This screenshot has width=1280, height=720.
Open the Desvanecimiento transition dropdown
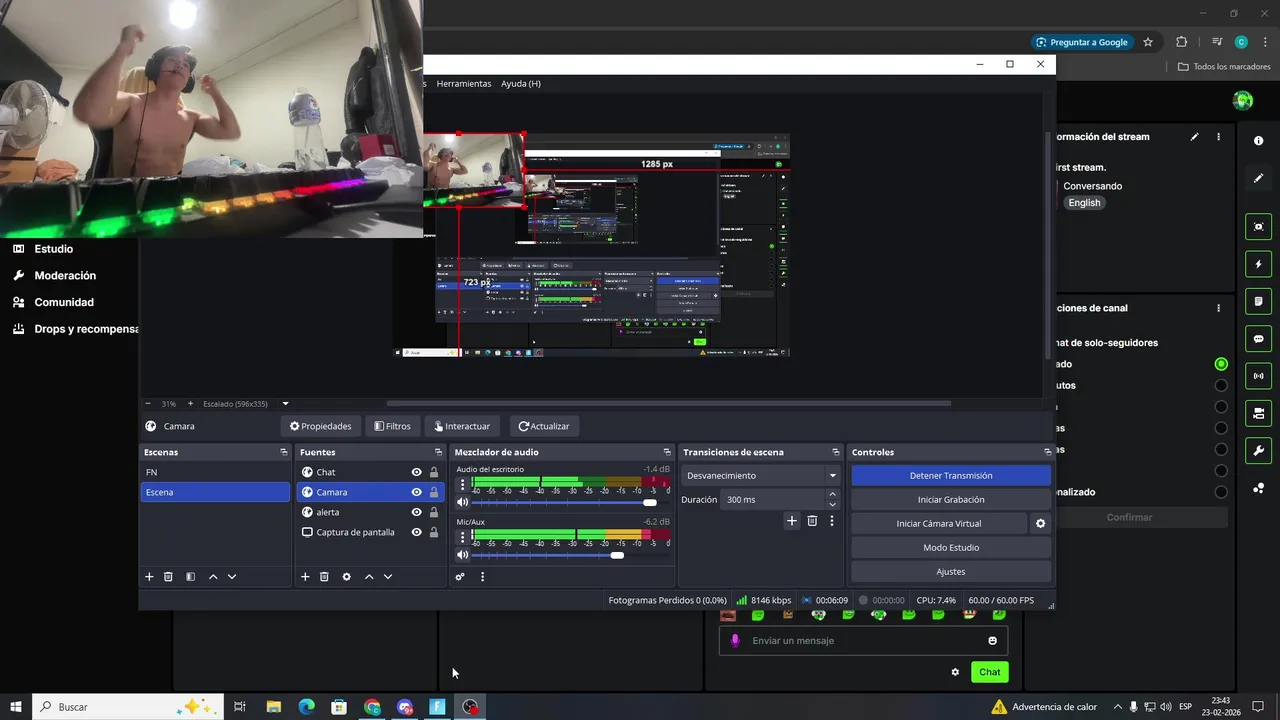[761, 476]
